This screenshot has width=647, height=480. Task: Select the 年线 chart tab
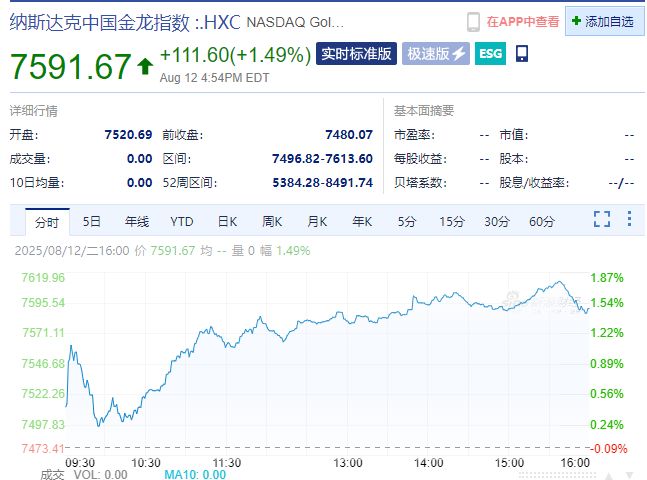point(137,222)
